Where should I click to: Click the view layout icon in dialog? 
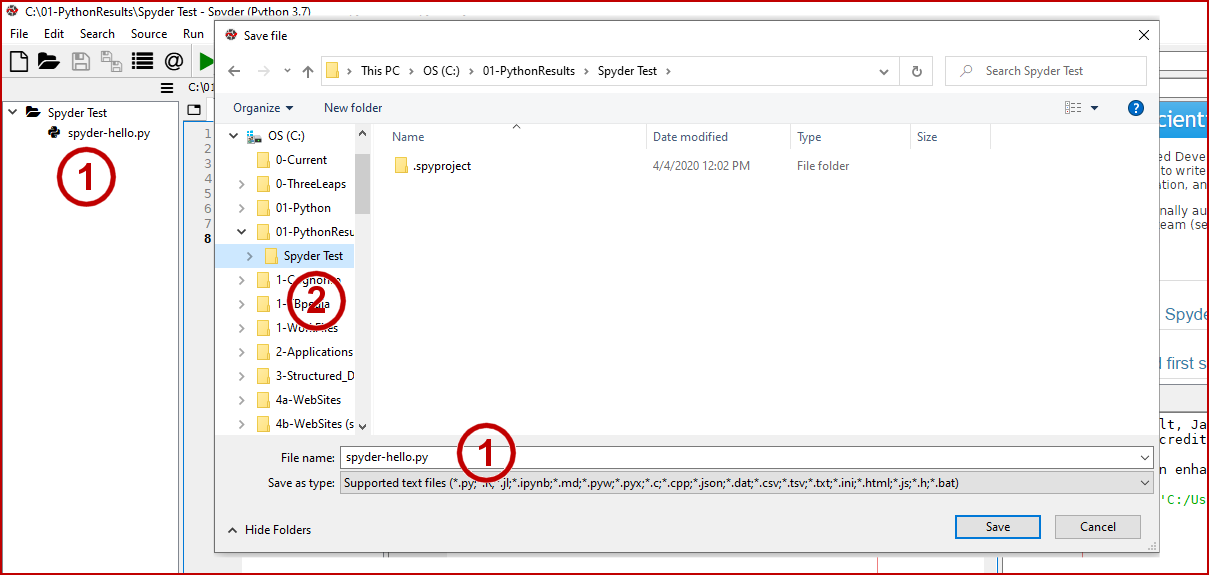[1073, 108]
